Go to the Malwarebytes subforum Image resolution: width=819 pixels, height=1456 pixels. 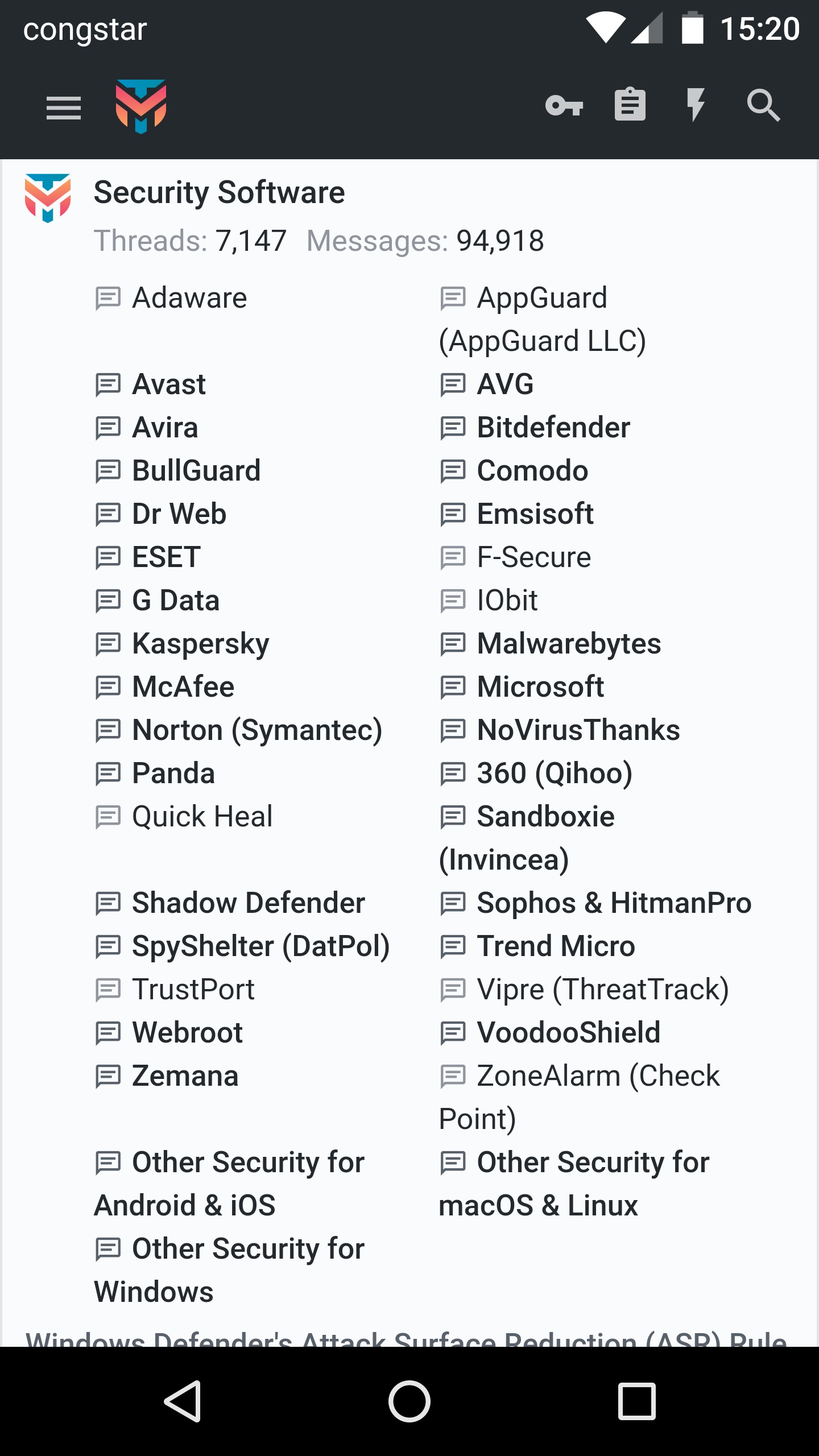569,644
